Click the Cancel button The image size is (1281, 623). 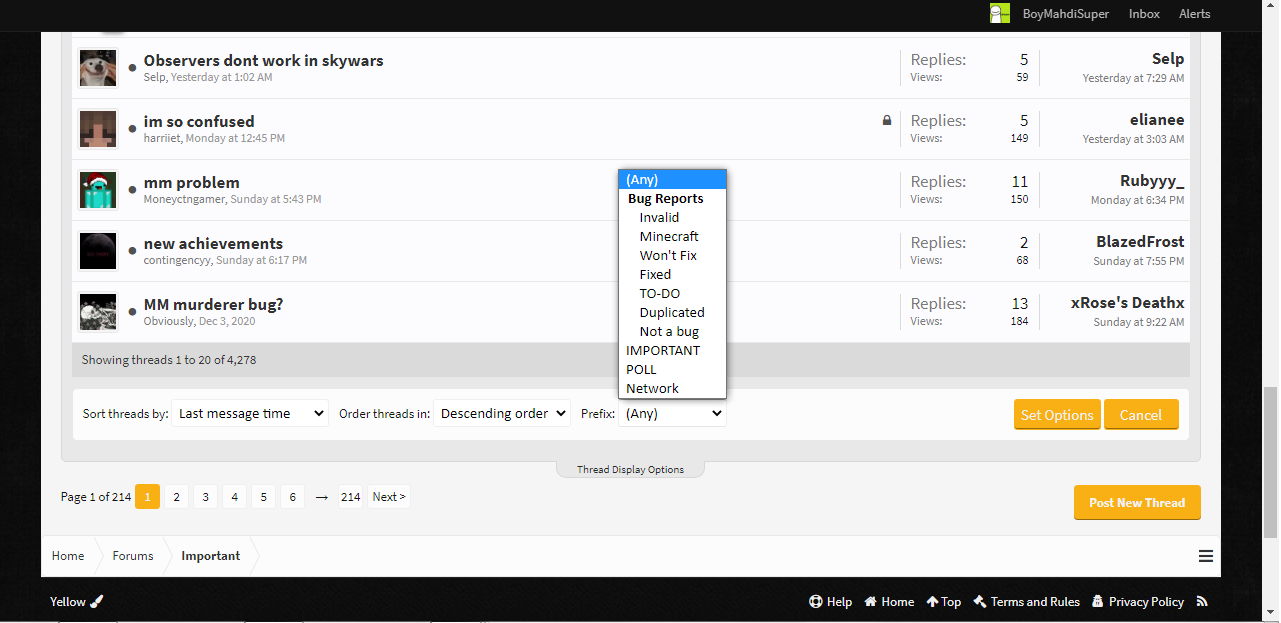click(1141, 415)
